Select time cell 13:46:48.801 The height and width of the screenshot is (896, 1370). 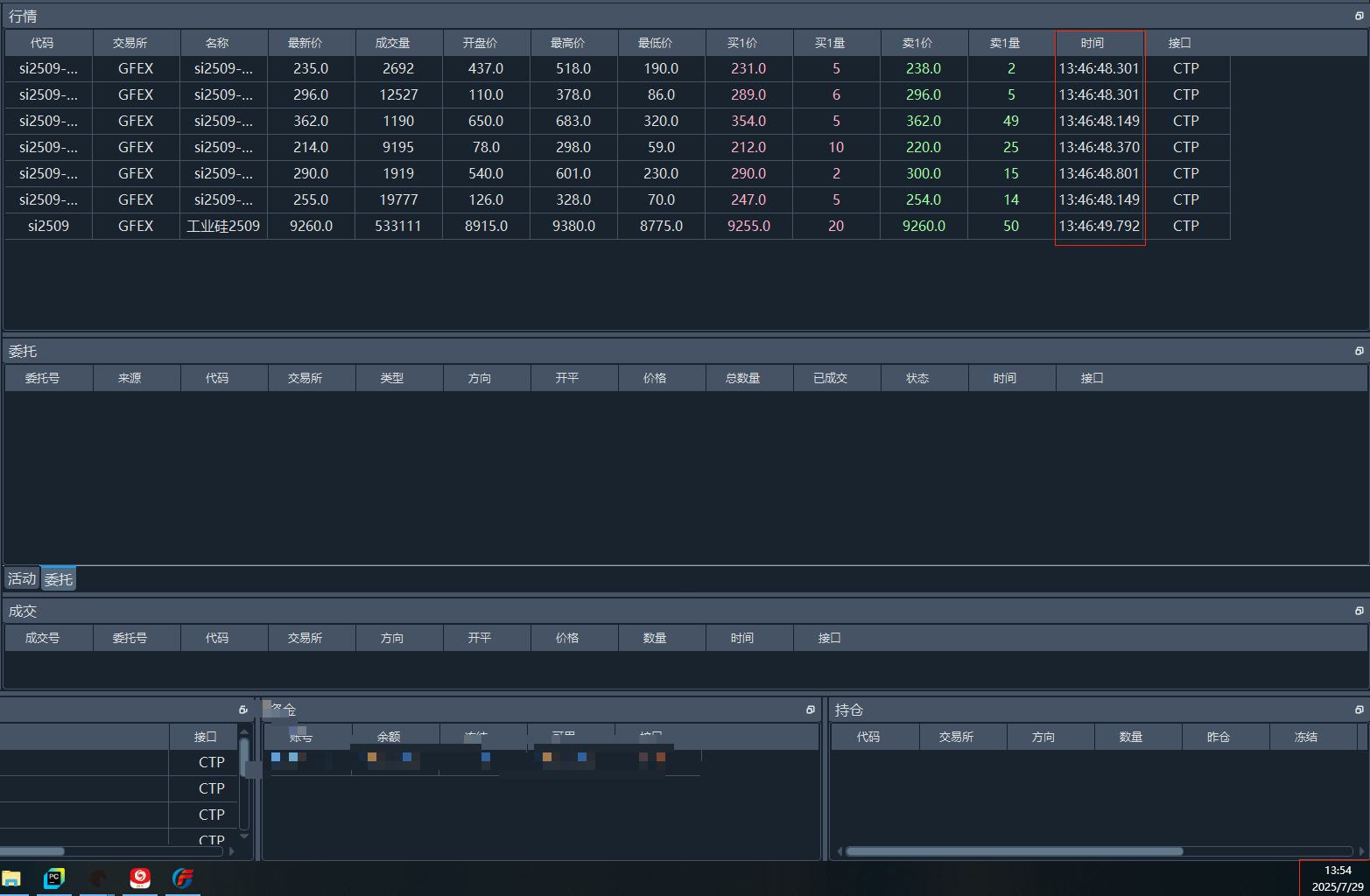click(1099, 173)
